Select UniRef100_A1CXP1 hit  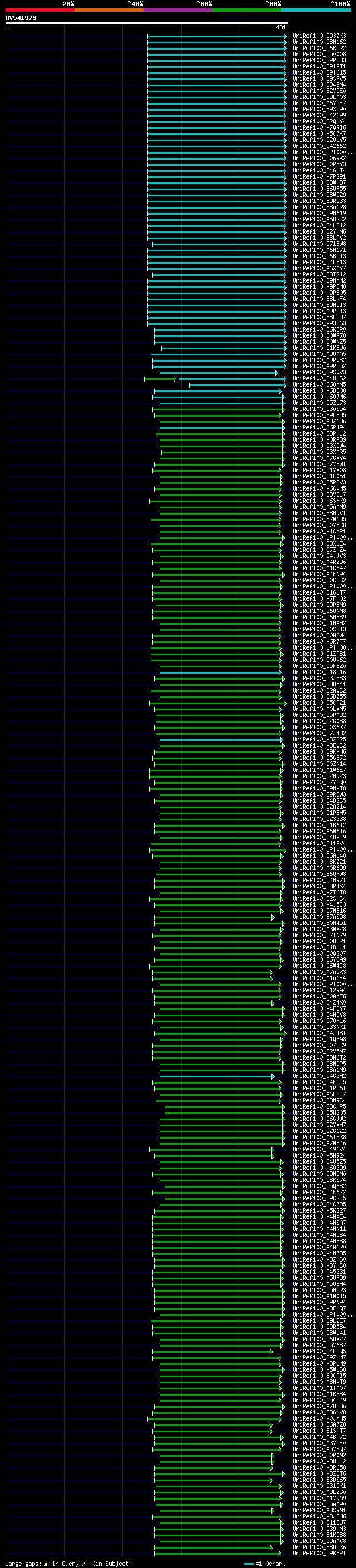click(x=319, y=531)
